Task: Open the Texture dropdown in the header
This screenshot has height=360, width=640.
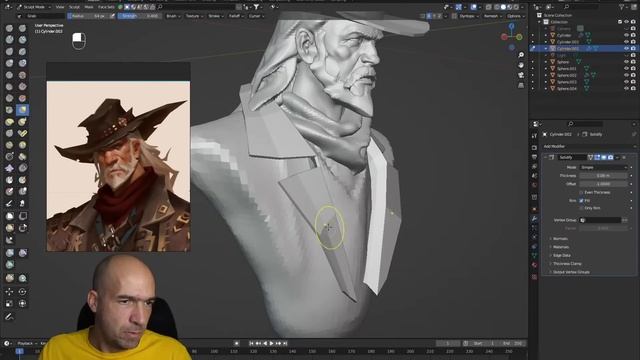Action: point(193,16)
